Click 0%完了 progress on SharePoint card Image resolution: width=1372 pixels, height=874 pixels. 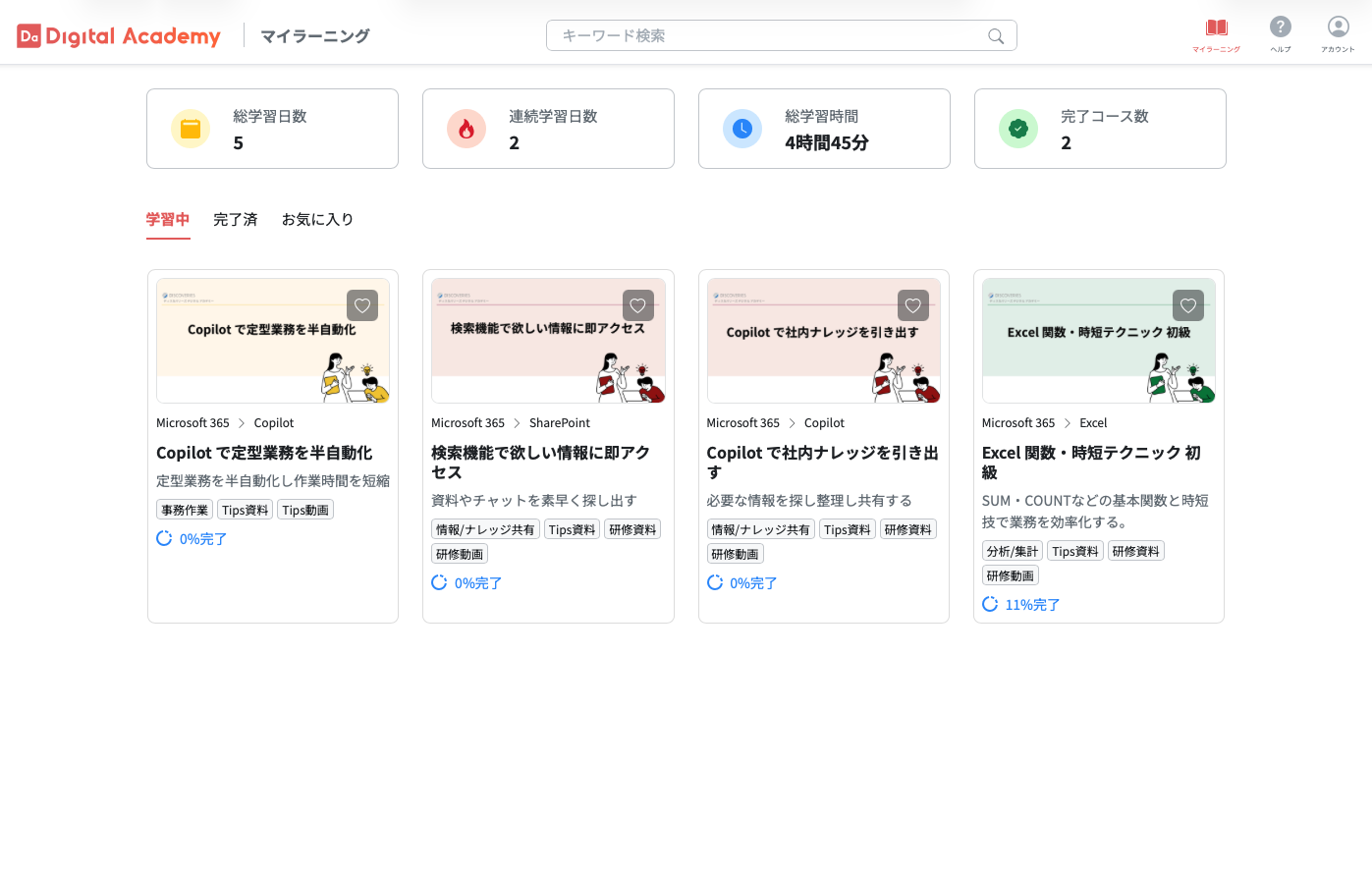(466, 583)
